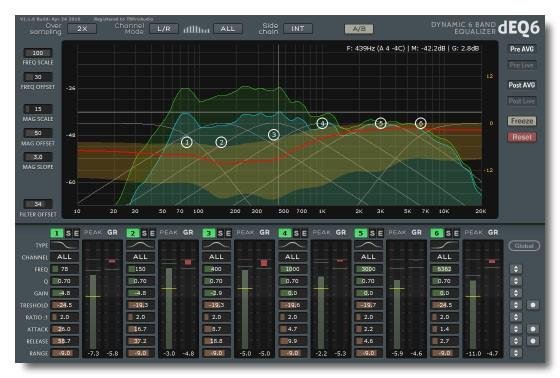Click band 1 FREQ value 75
The image size is (560, 378).
point(64,269)
